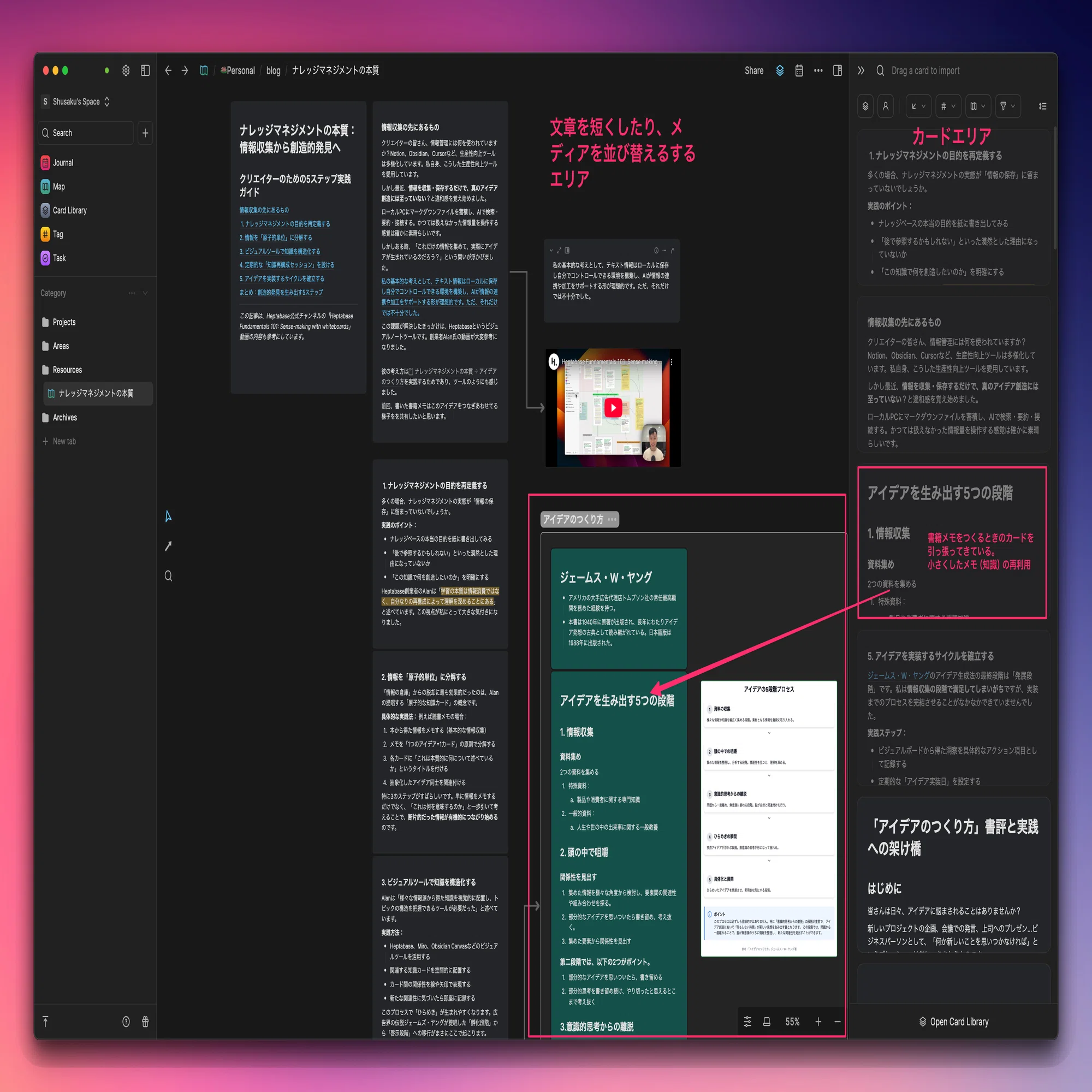1092x1092 pixels.
Task: Show info for the selected card
Action: [656, 251]
